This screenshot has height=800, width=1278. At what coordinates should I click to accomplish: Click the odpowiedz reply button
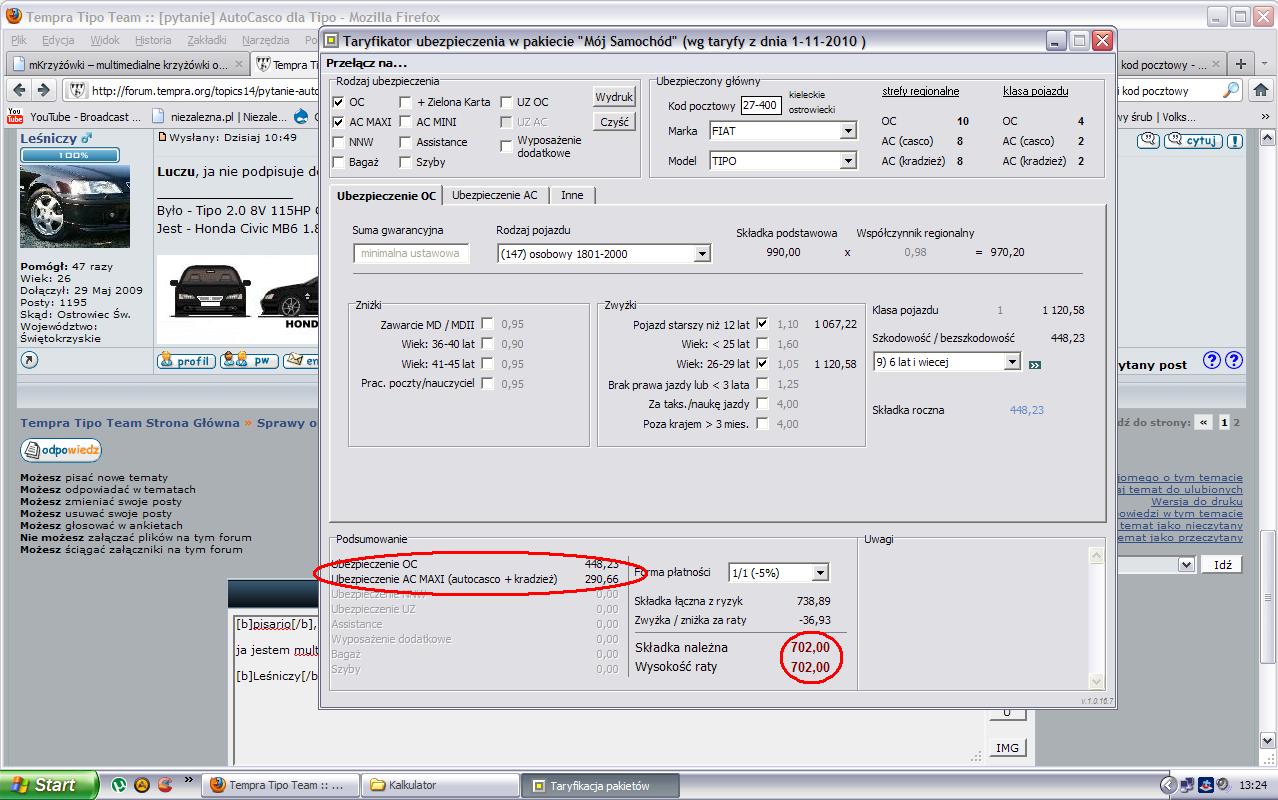click(x=61, y=451)
